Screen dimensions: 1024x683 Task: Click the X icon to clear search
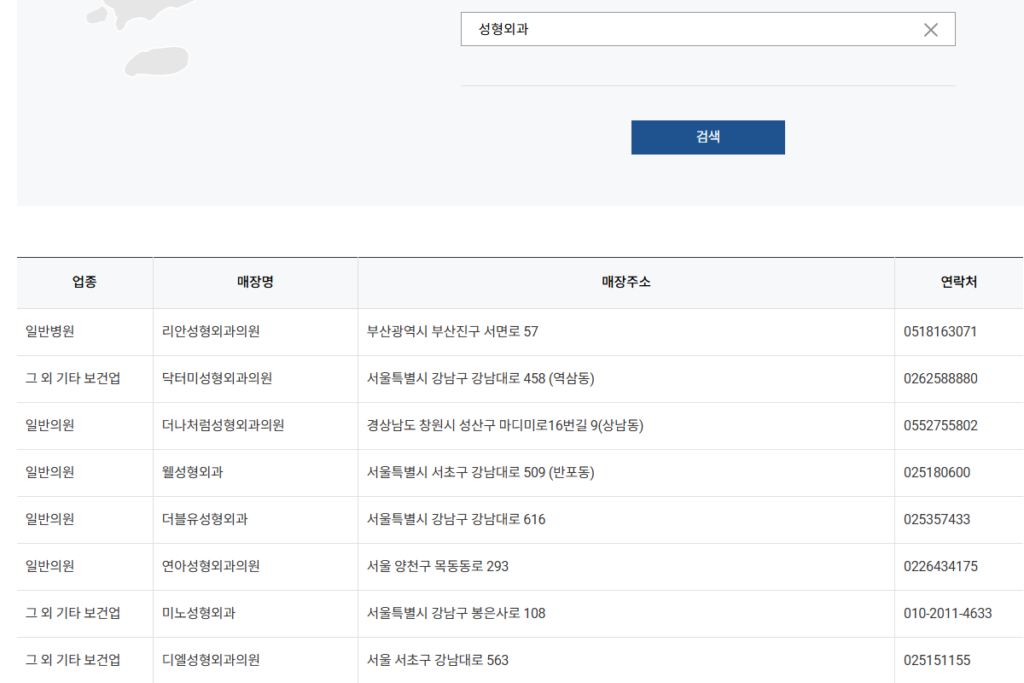coord(930,29)
